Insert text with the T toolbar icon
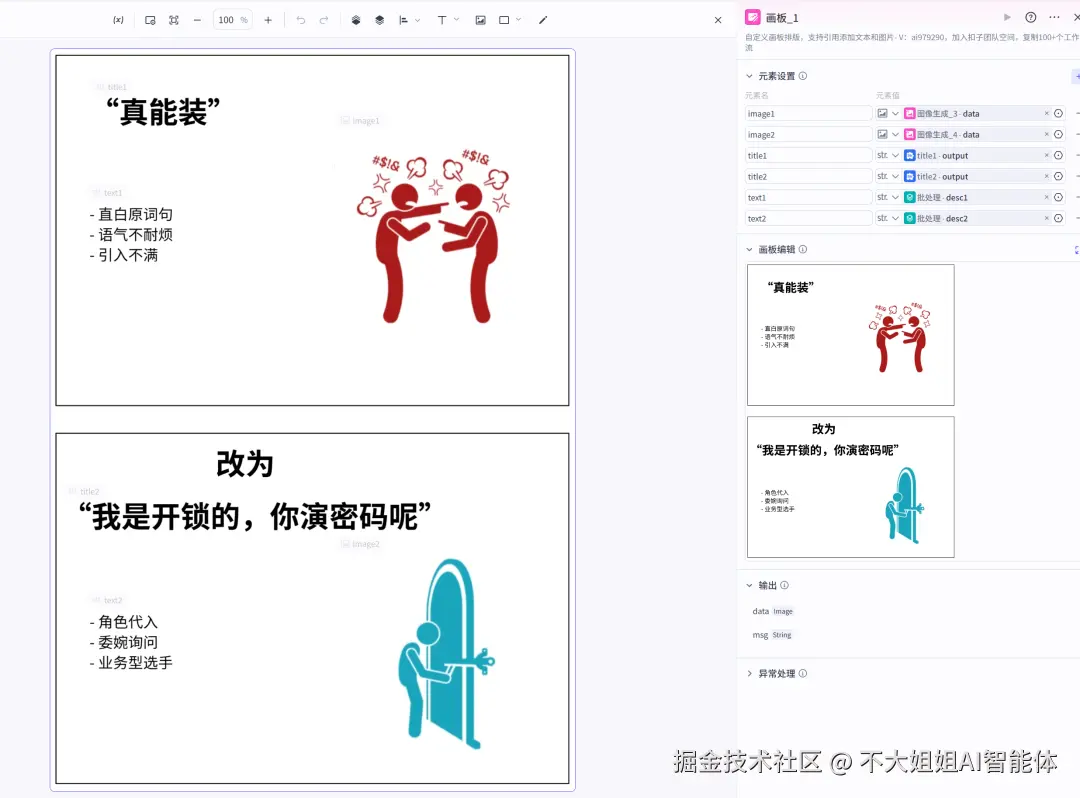Screen dimensions: 1080x798 pyautogui.click(x=442, y=19)
